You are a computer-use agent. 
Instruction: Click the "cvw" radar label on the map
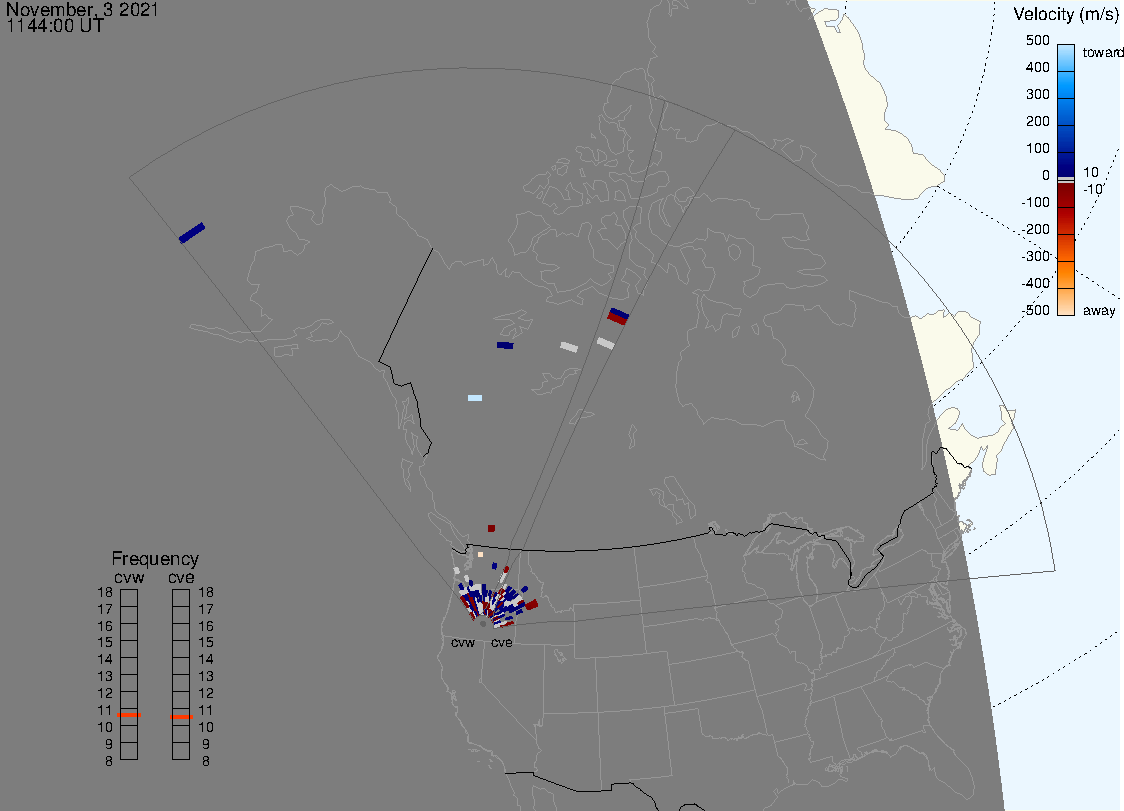[x=463, y=642]
